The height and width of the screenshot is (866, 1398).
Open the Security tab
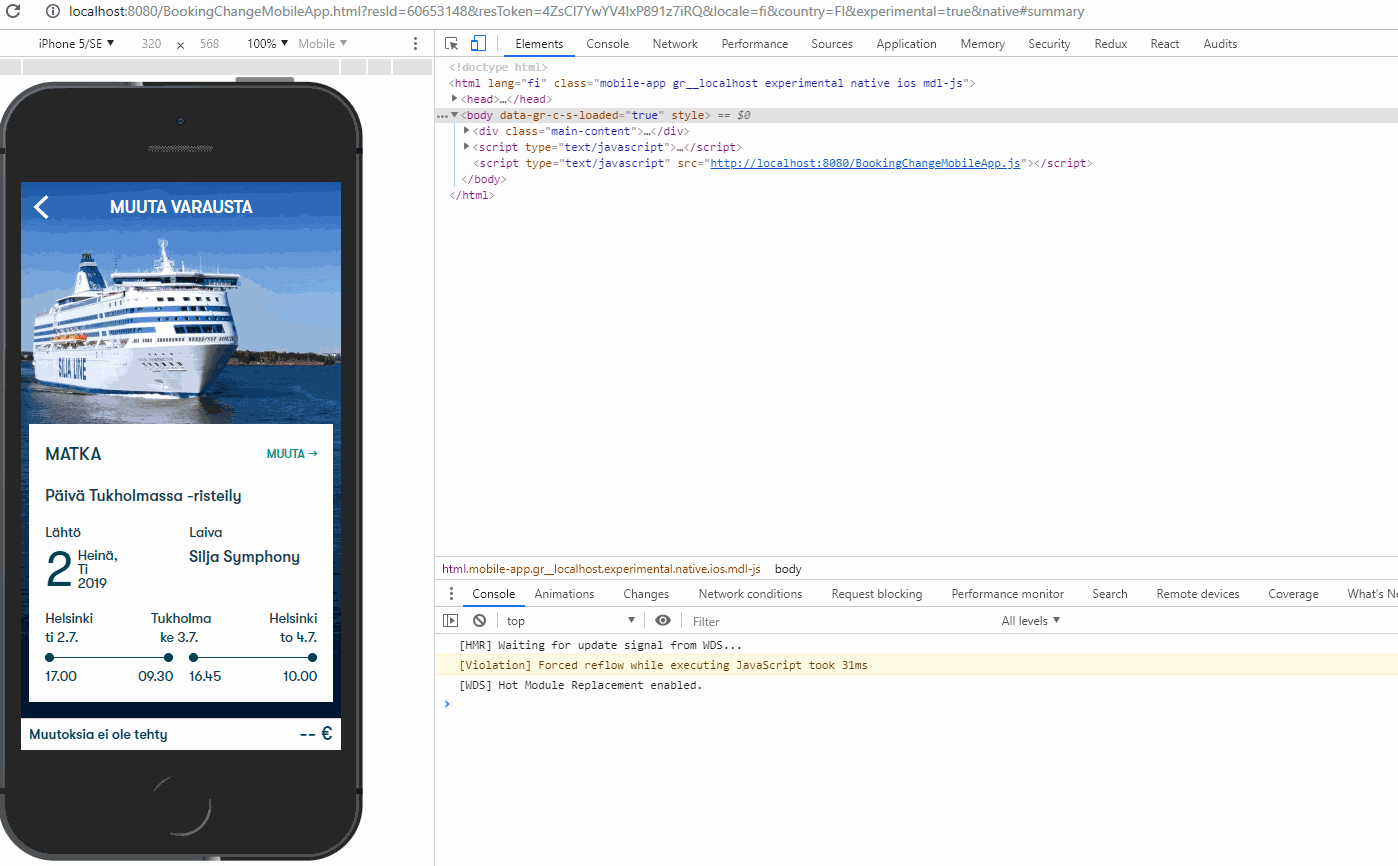click(x=1049, y=44)
